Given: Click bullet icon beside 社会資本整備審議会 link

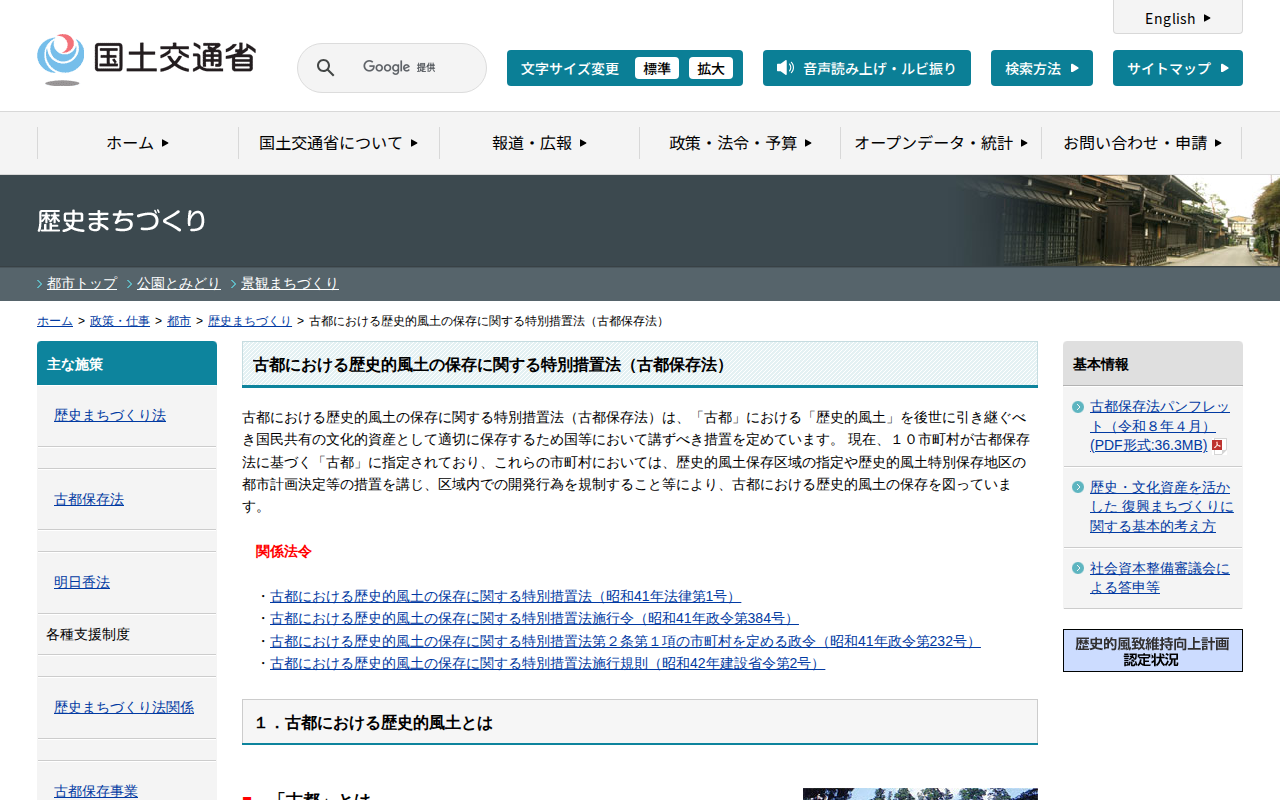Looking at the screenshot, I should tap(1077, 568).
